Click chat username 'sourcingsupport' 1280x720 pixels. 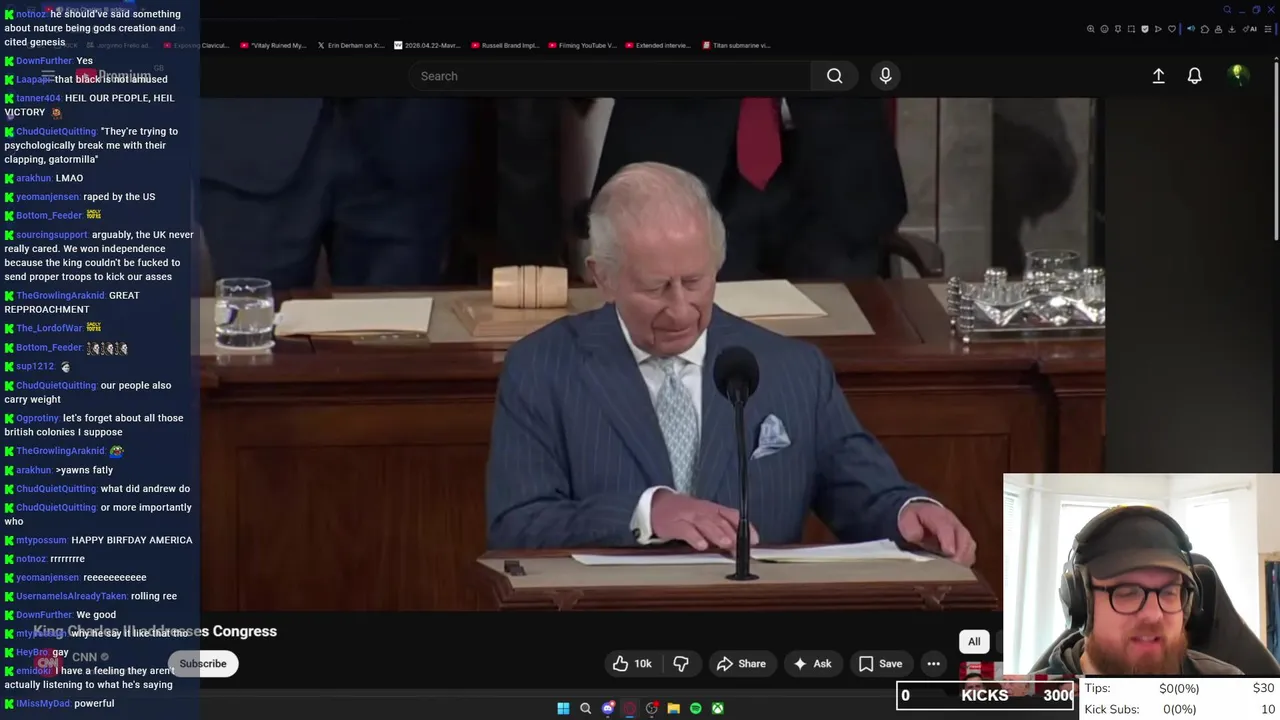[52, 235]
